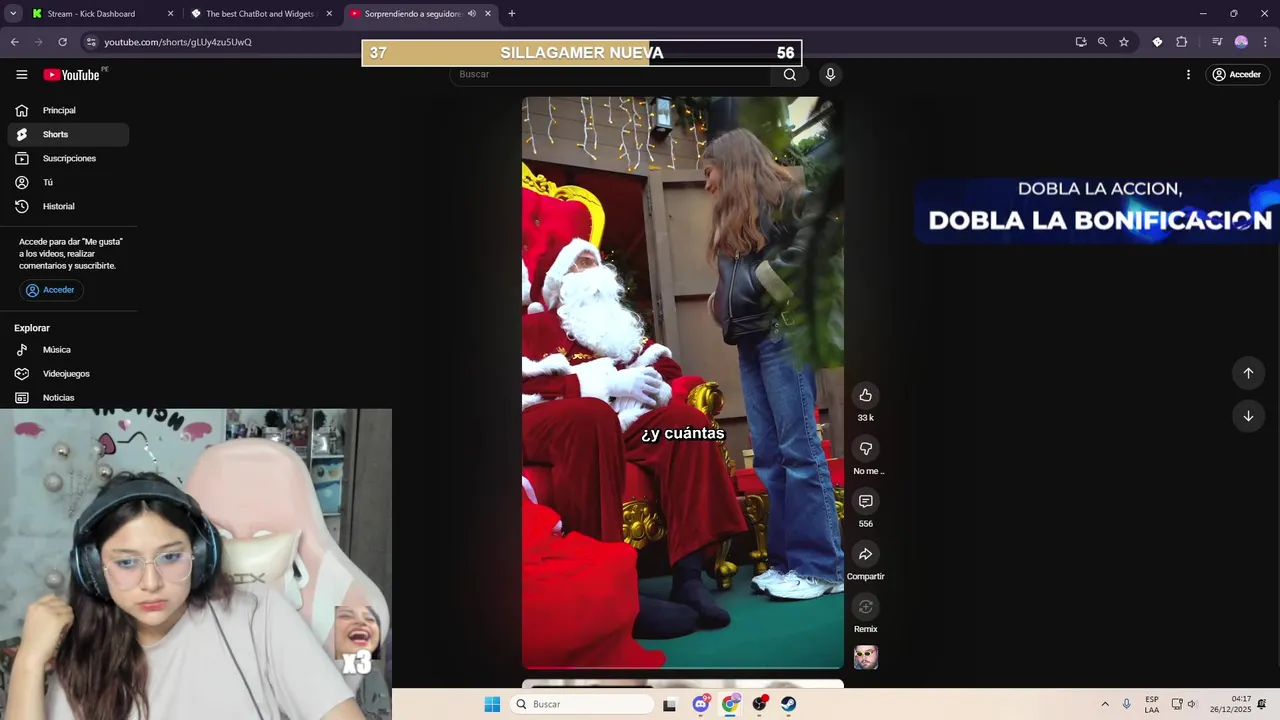Open the tag-shaped extension icon
The width and height of the screenshot is (1280, 720).
click(1157, 42)
